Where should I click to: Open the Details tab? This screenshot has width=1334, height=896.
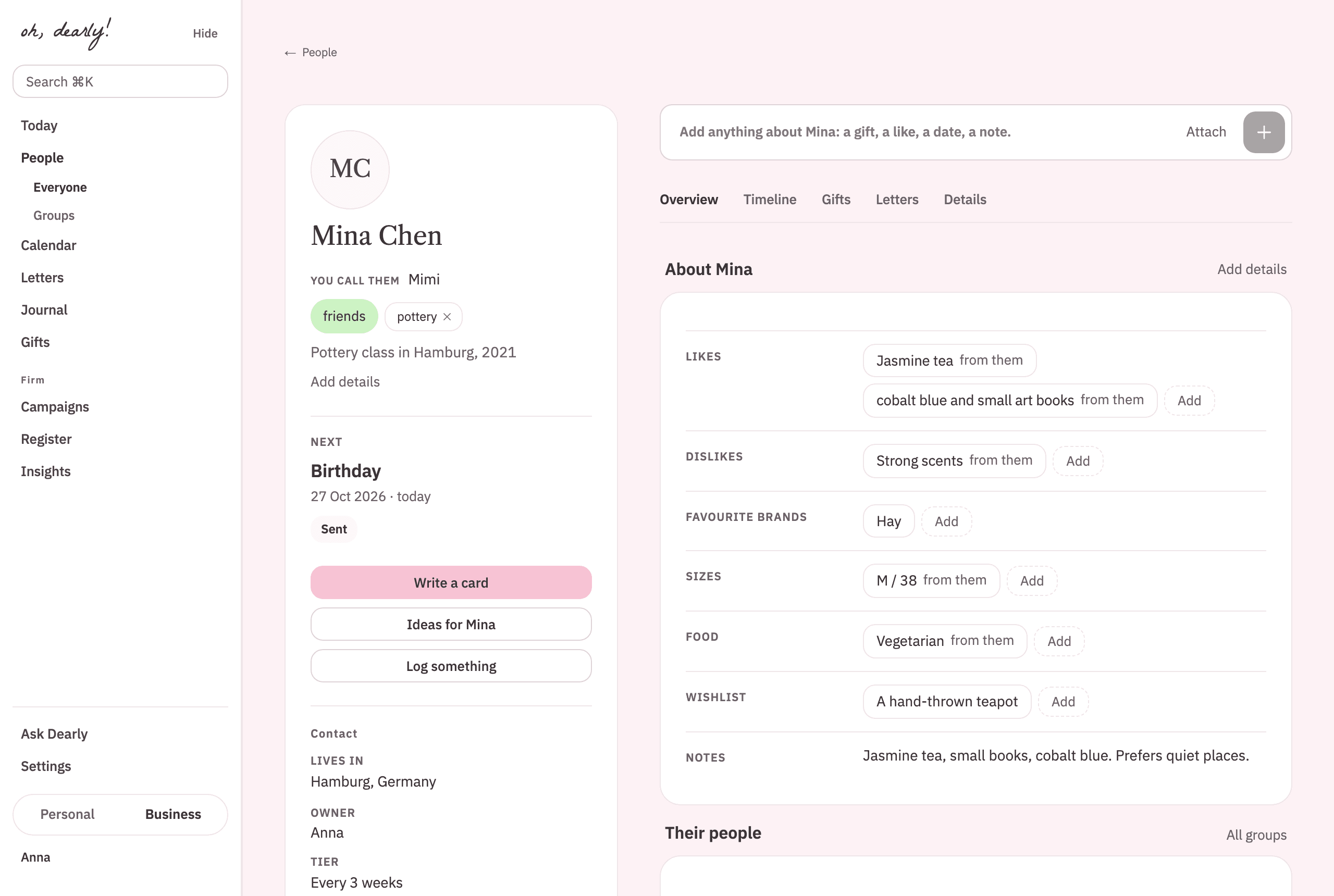[965, 200]
